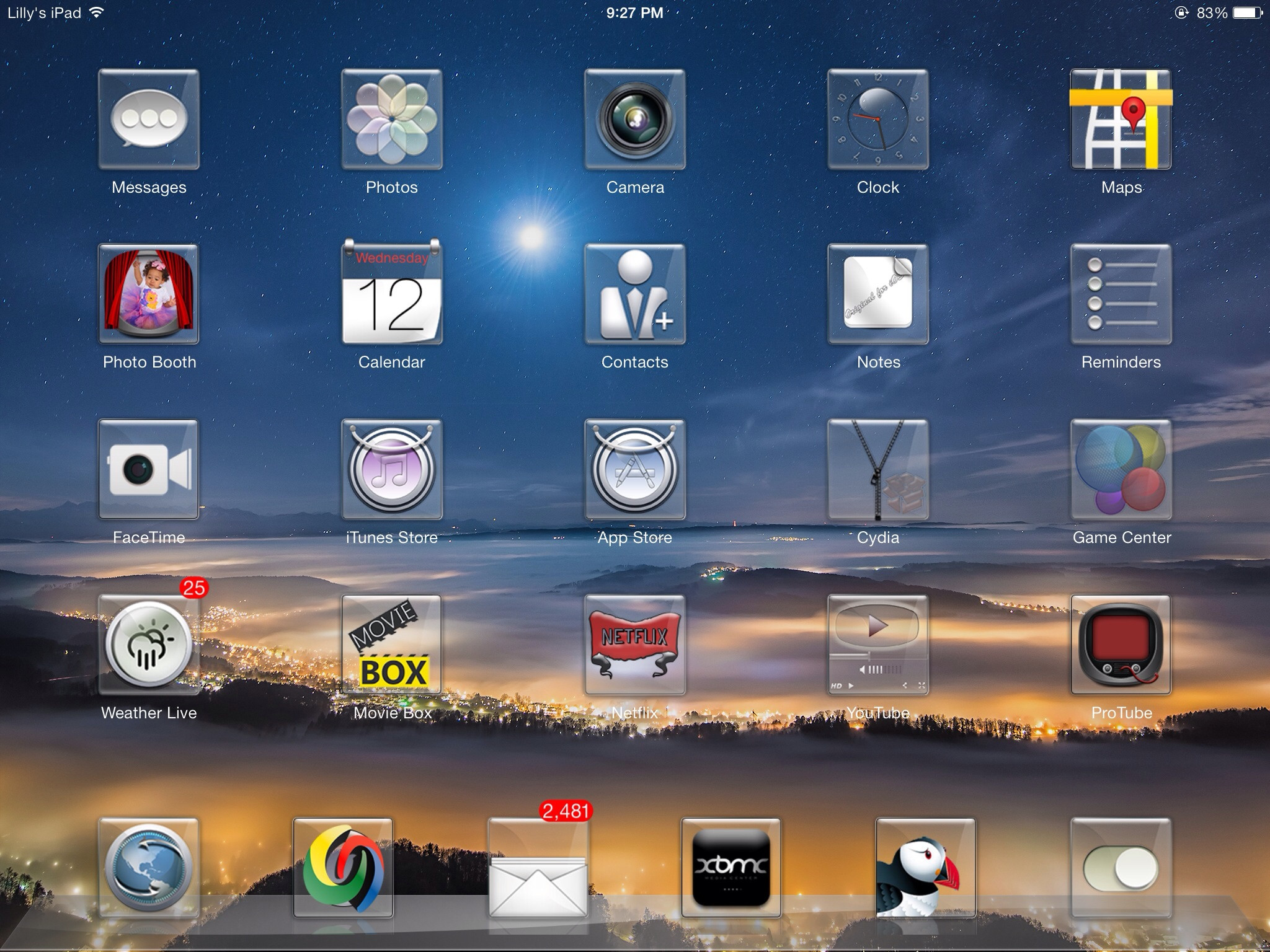
Task: Open the Netflix app
Action: [635, 645]
